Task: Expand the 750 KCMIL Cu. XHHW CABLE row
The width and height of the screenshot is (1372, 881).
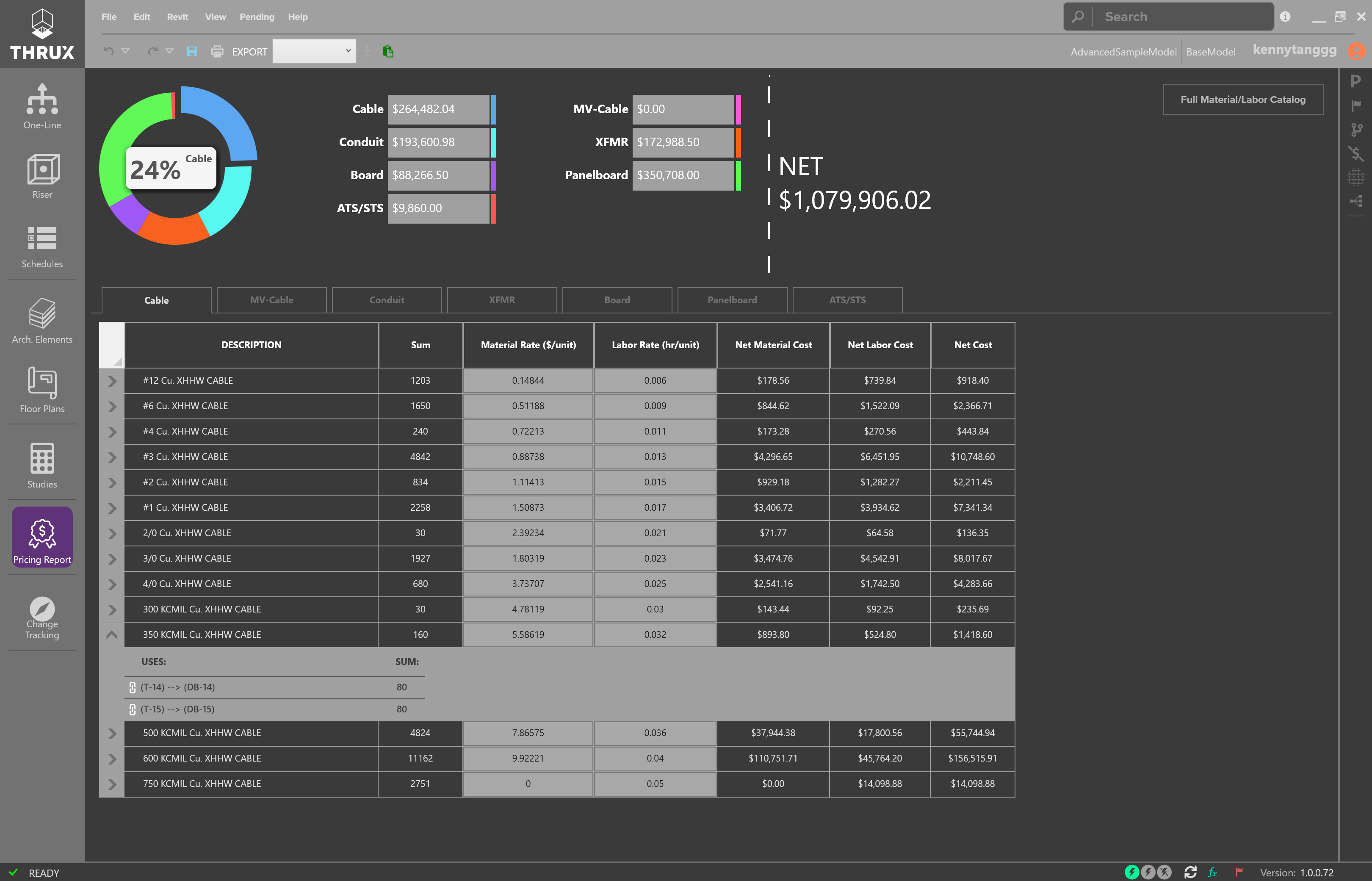Action: pyautogui.click(x=112, y=784)
